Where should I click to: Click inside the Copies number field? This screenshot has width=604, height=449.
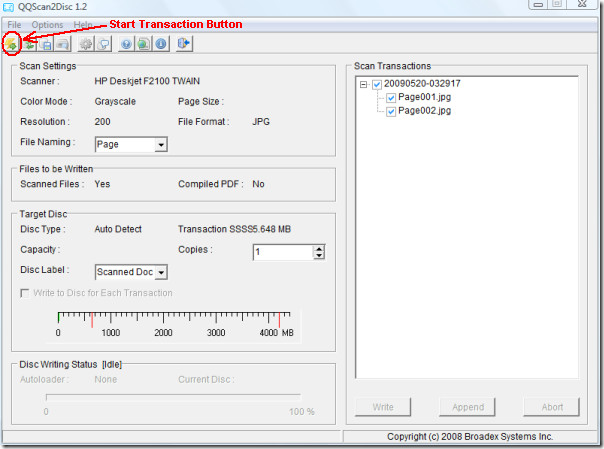pyautogui.click(x=283, y=252)
